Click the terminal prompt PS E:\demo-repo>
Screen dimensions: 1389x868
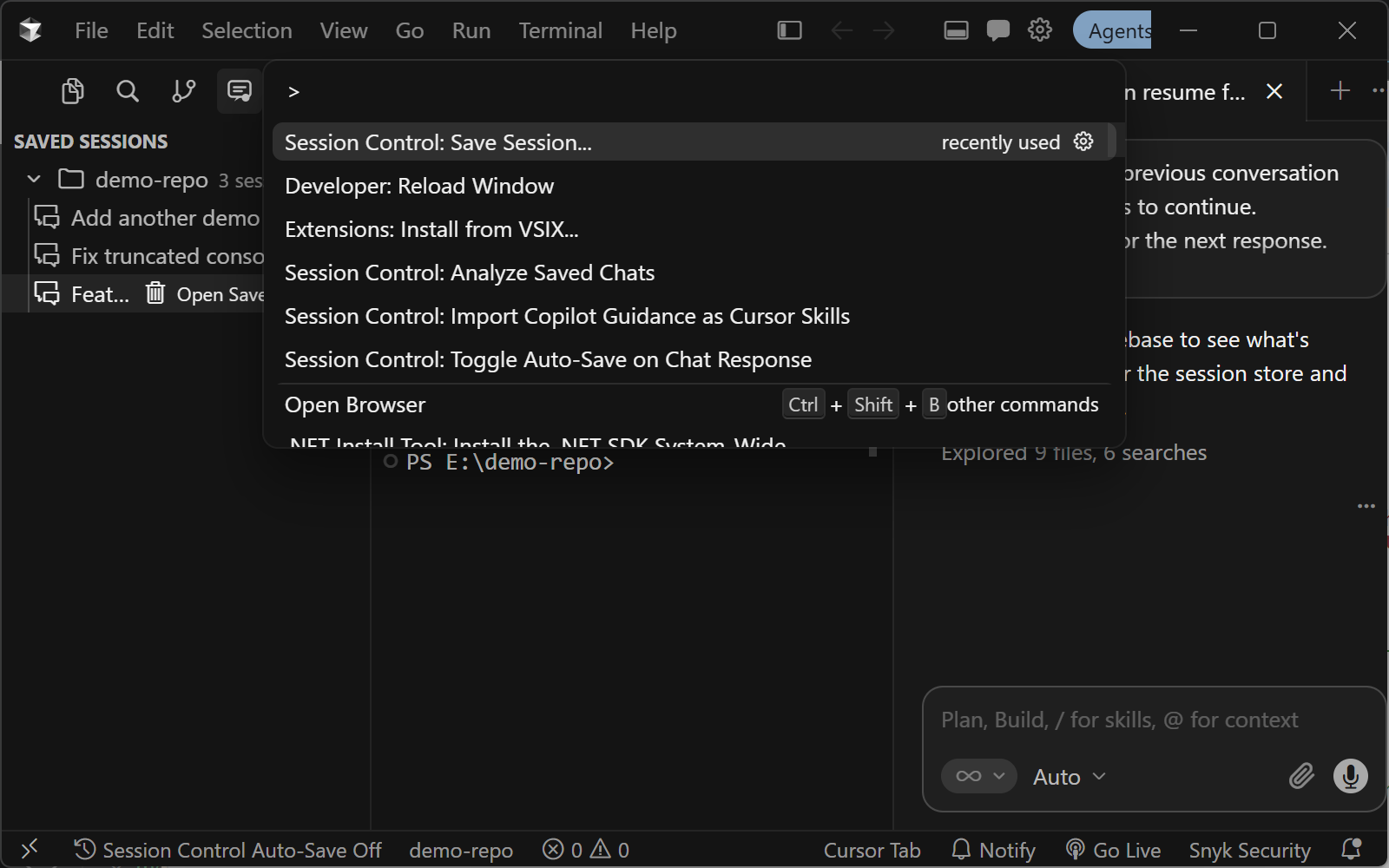point(510,463)
